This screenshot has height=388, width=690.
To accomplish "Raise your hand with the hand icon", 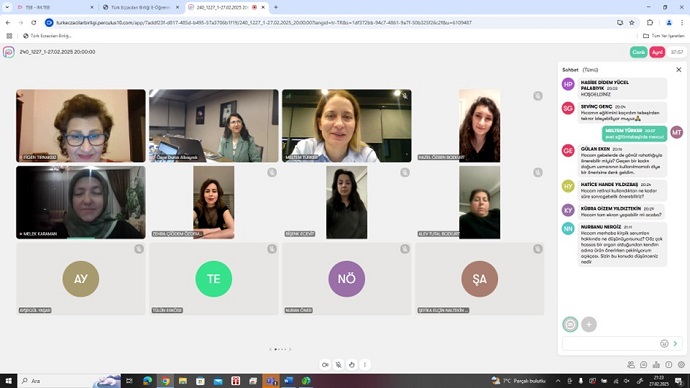I will [352, 365].
